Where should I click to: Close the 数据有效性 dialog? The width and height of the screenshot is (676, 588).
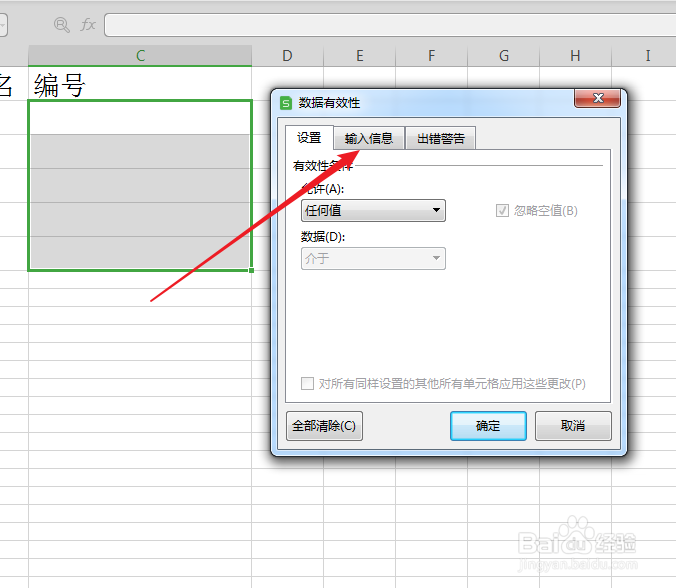point(598,98)
